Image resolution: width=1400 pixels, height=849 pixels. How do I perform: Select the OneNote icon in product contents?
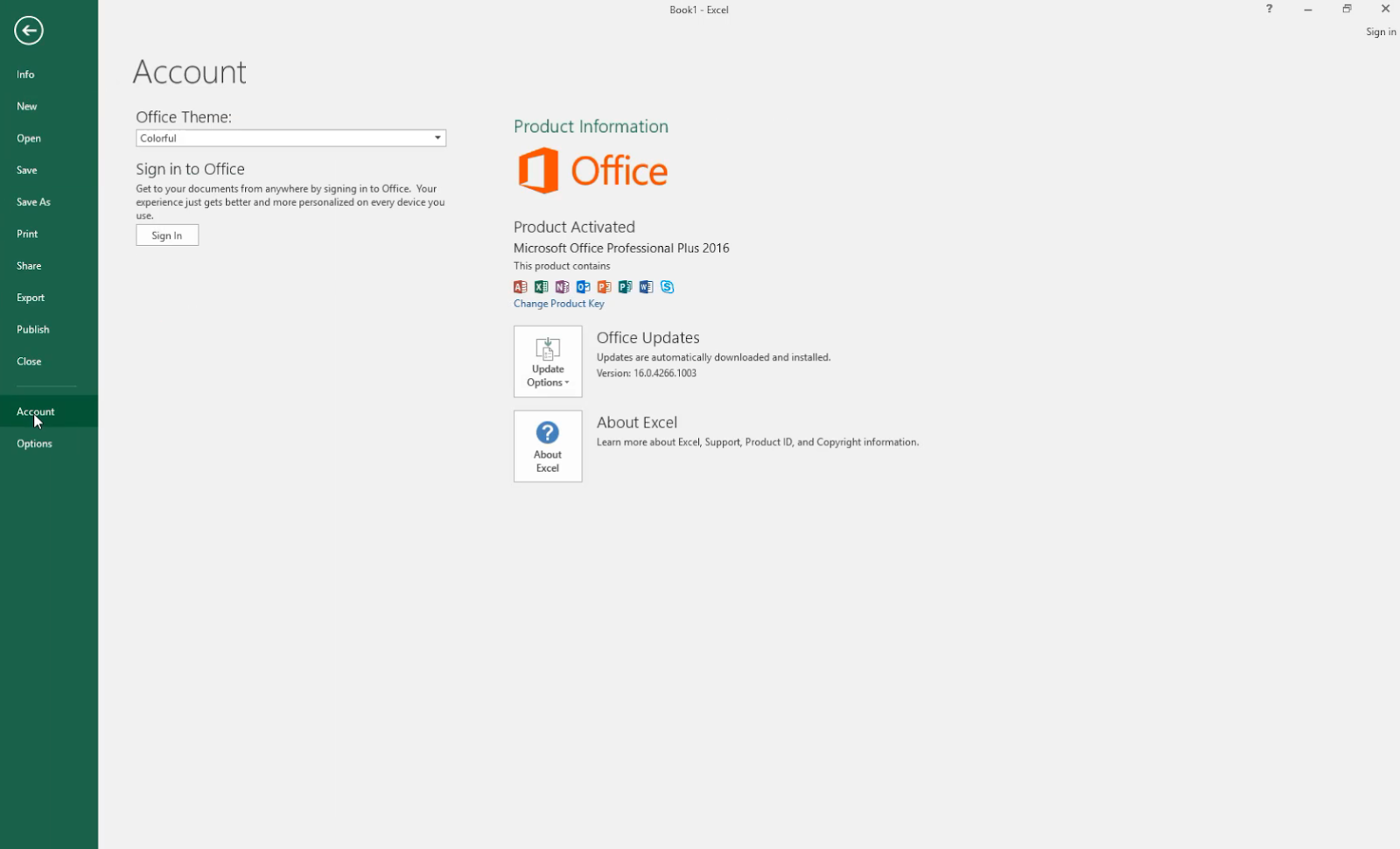(562, 286)
